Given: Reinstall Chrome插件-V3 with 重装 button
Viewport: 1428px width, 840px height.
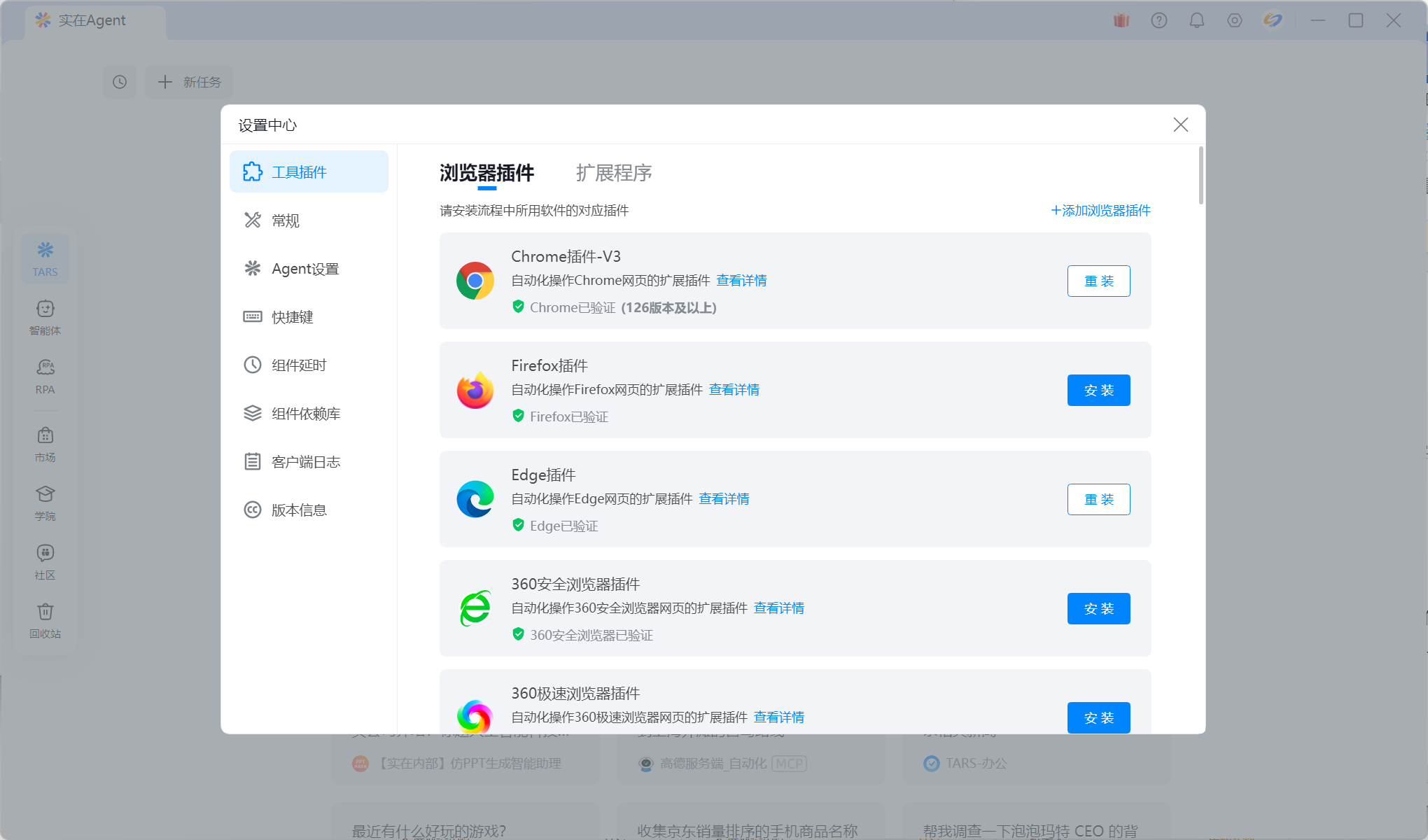Looking at the screenshot, I should (1098, 281).
